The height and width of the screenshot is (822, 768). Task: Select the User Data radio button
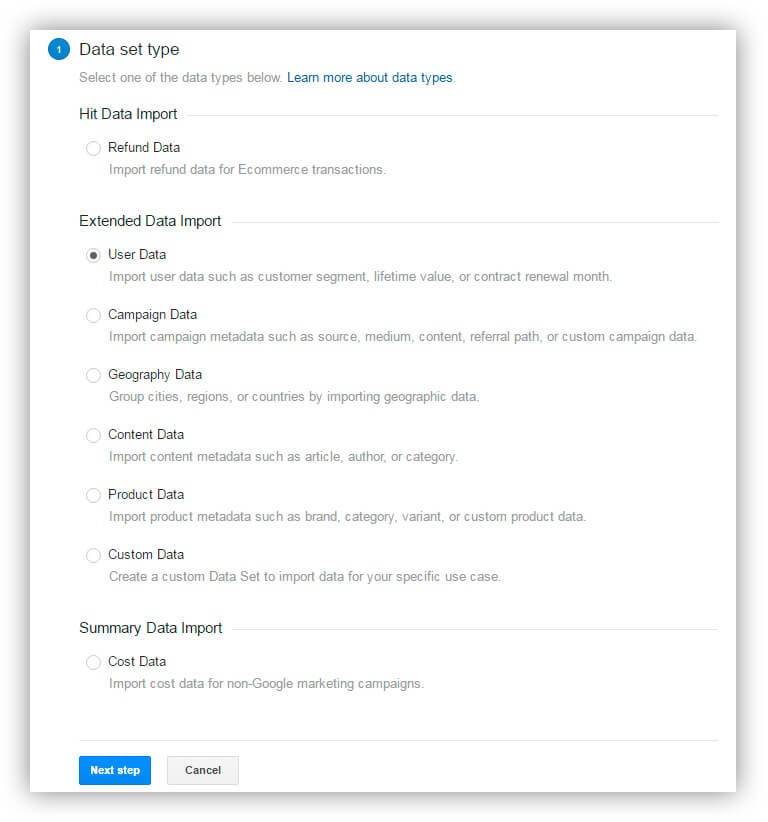pyautogui.click(x=93, y=255)
